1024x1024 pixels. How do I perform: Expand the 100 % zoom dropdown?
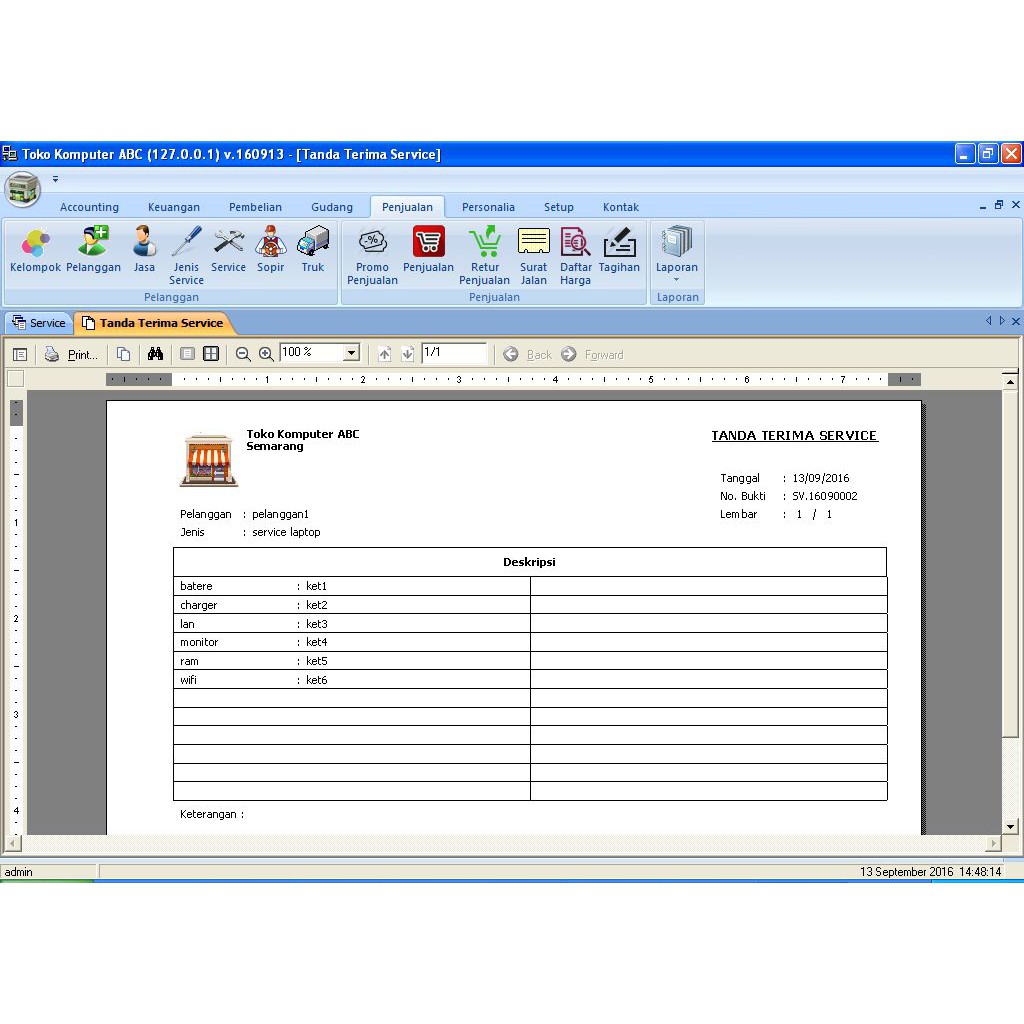tap(351, 353)
